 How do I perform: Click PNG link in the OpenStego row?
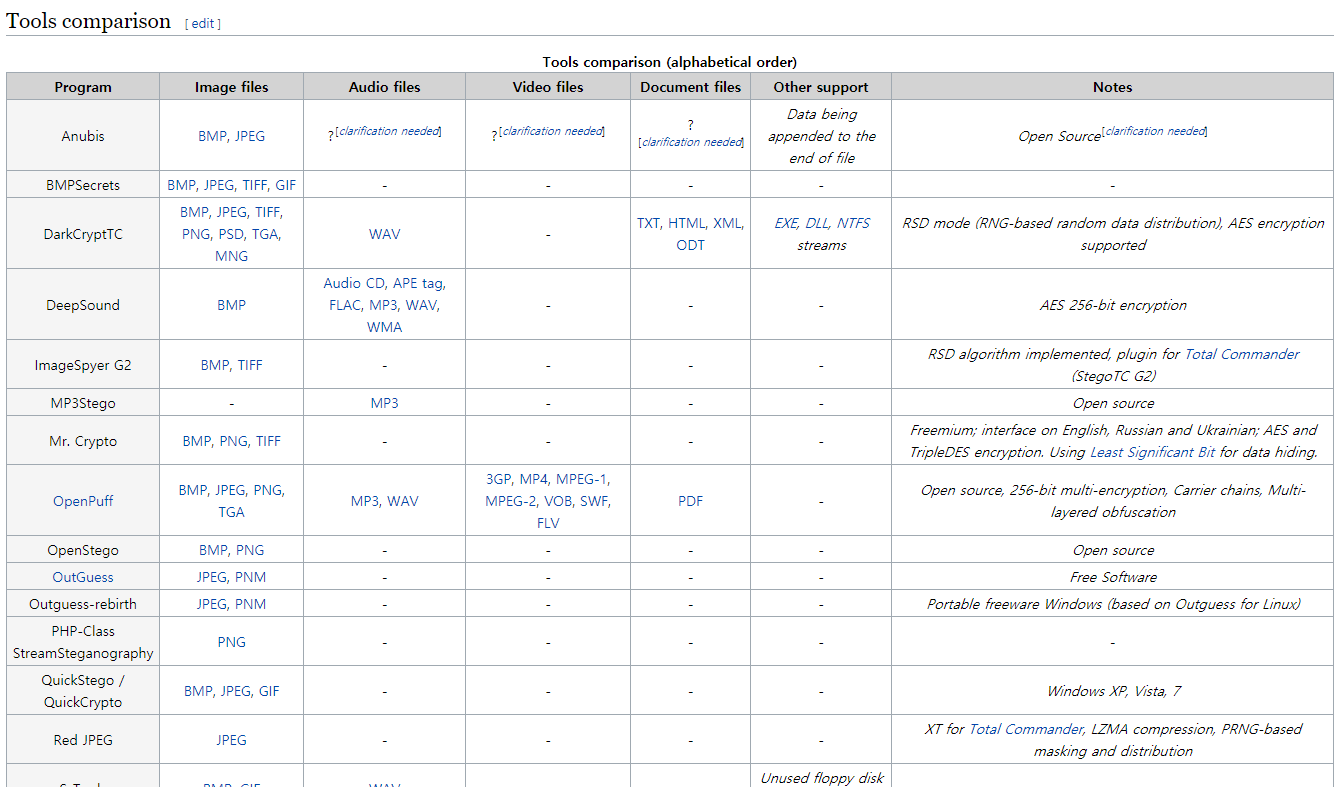[250, 550]
